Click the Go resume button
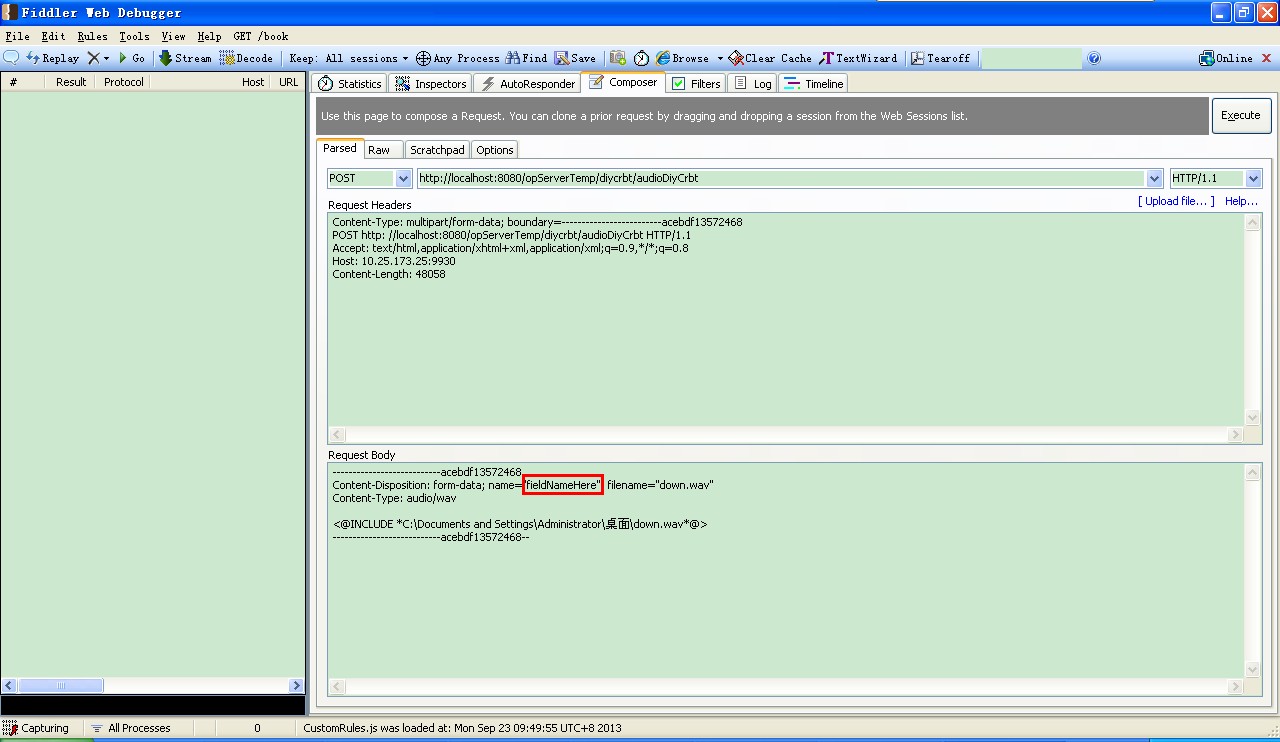 pyautogui.click(x=132, y=58)
